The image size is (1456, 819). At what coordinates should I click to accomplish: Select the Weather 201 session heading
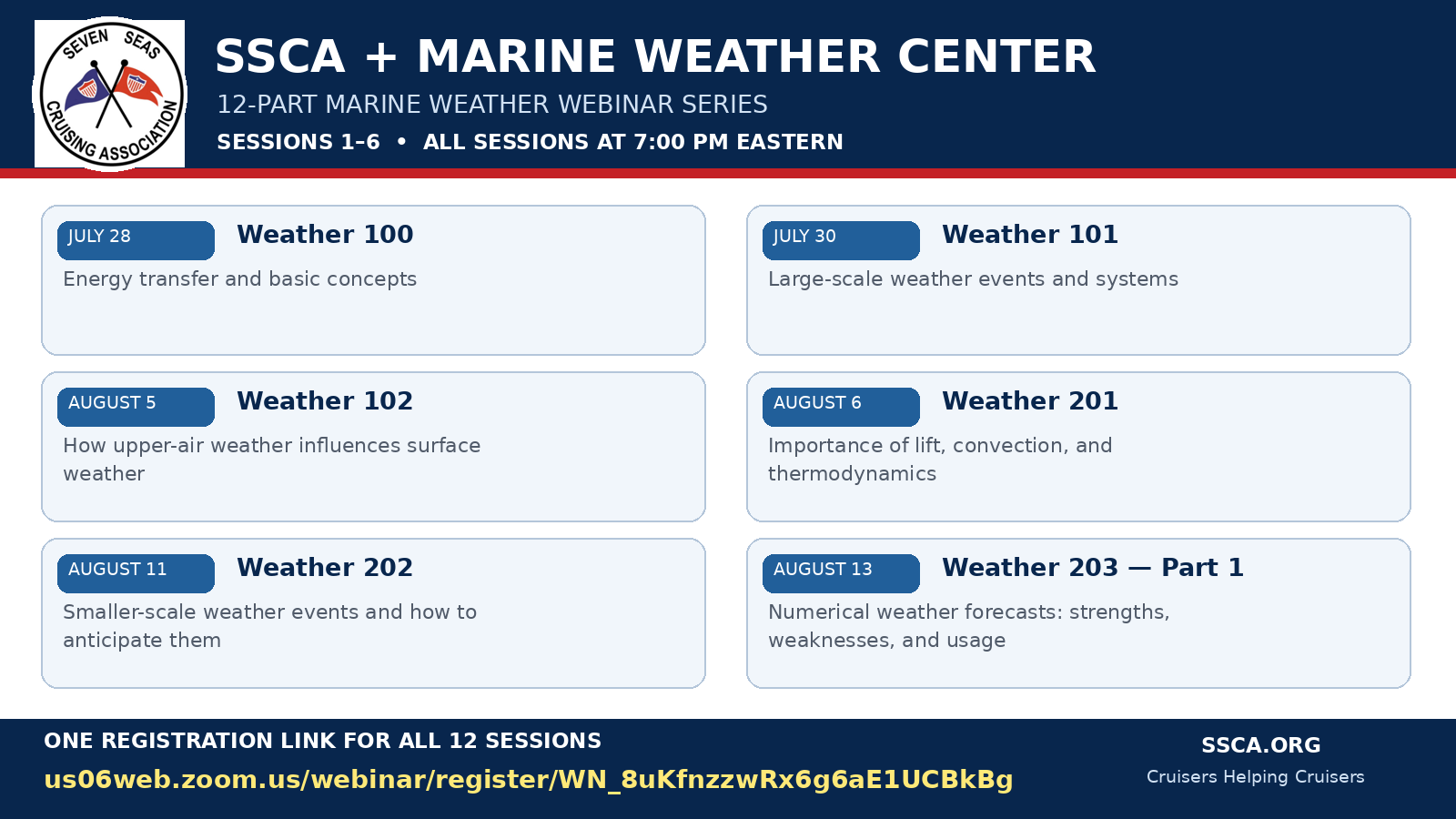[1030, 401]
